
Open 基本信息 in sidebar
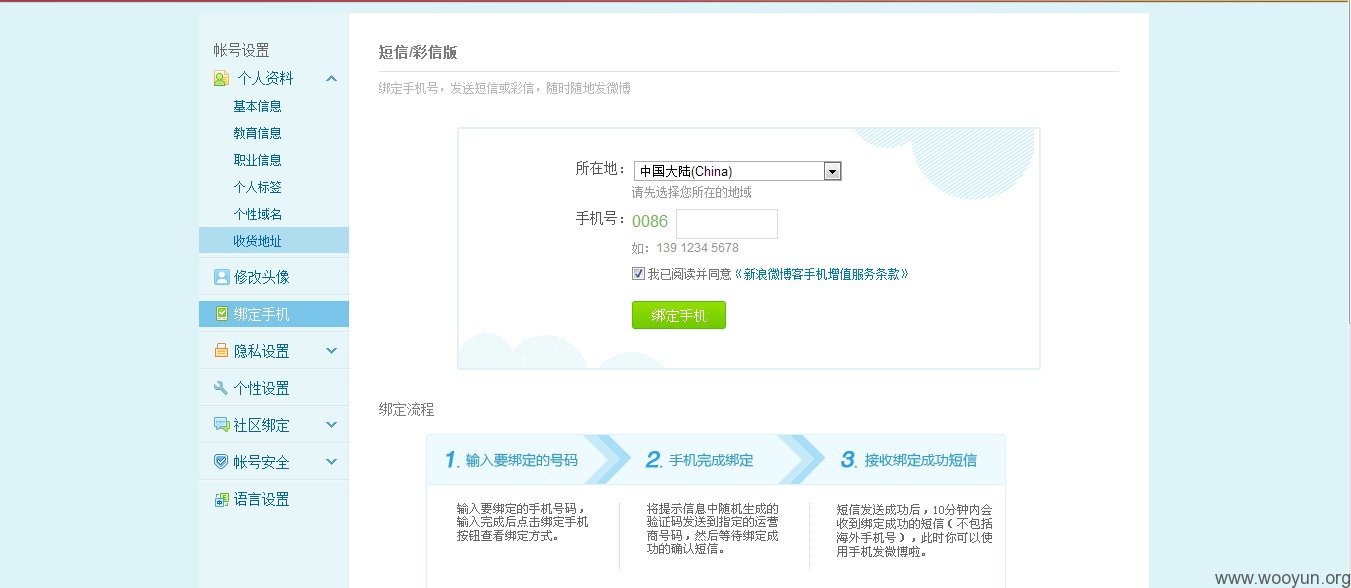coord(257,106)
